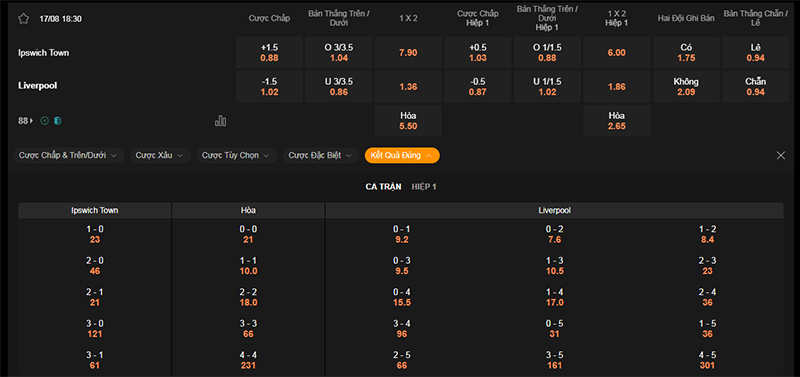Pick Liverpool win at 1.36
The width and height of the screenshot is (800, 377).
coord(408,87)
